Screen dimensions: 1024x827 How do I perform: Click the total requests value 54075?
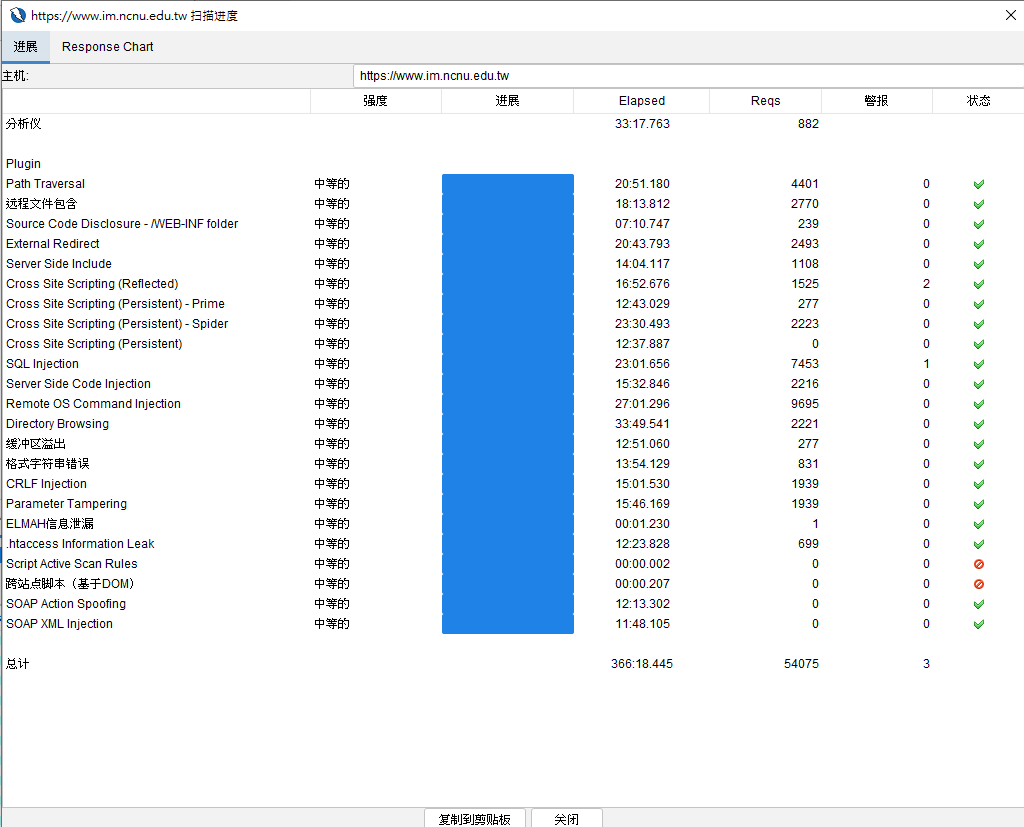click(x=801, y=664)
